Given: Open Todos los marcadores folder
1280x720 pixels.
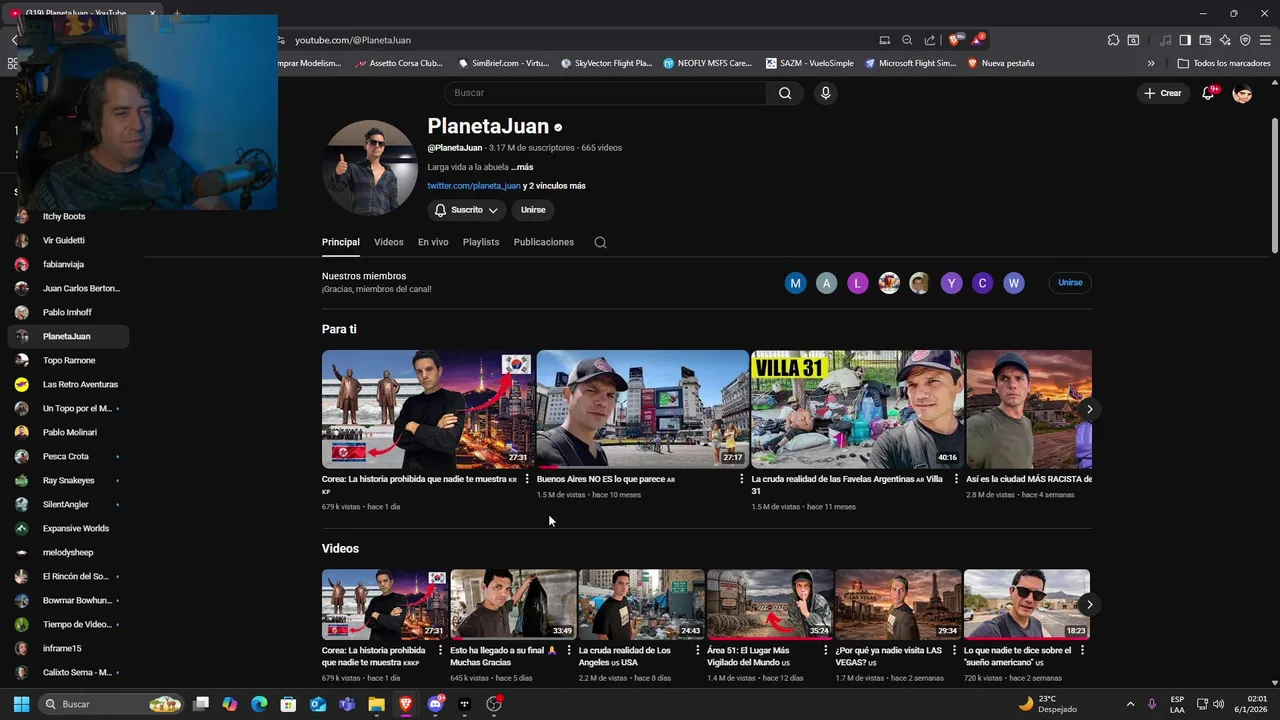Looking at the screenshot, I should click(x=1224, y=63).
